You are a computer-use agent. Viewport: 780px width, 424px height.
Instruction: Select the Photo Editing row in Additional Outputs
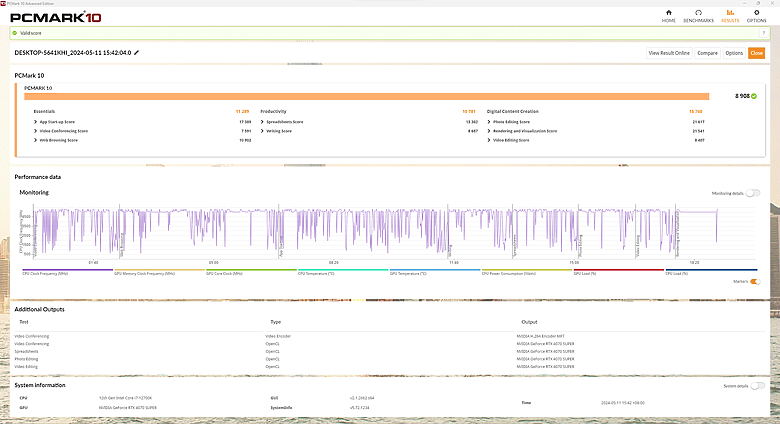click(x=390, y=359)
